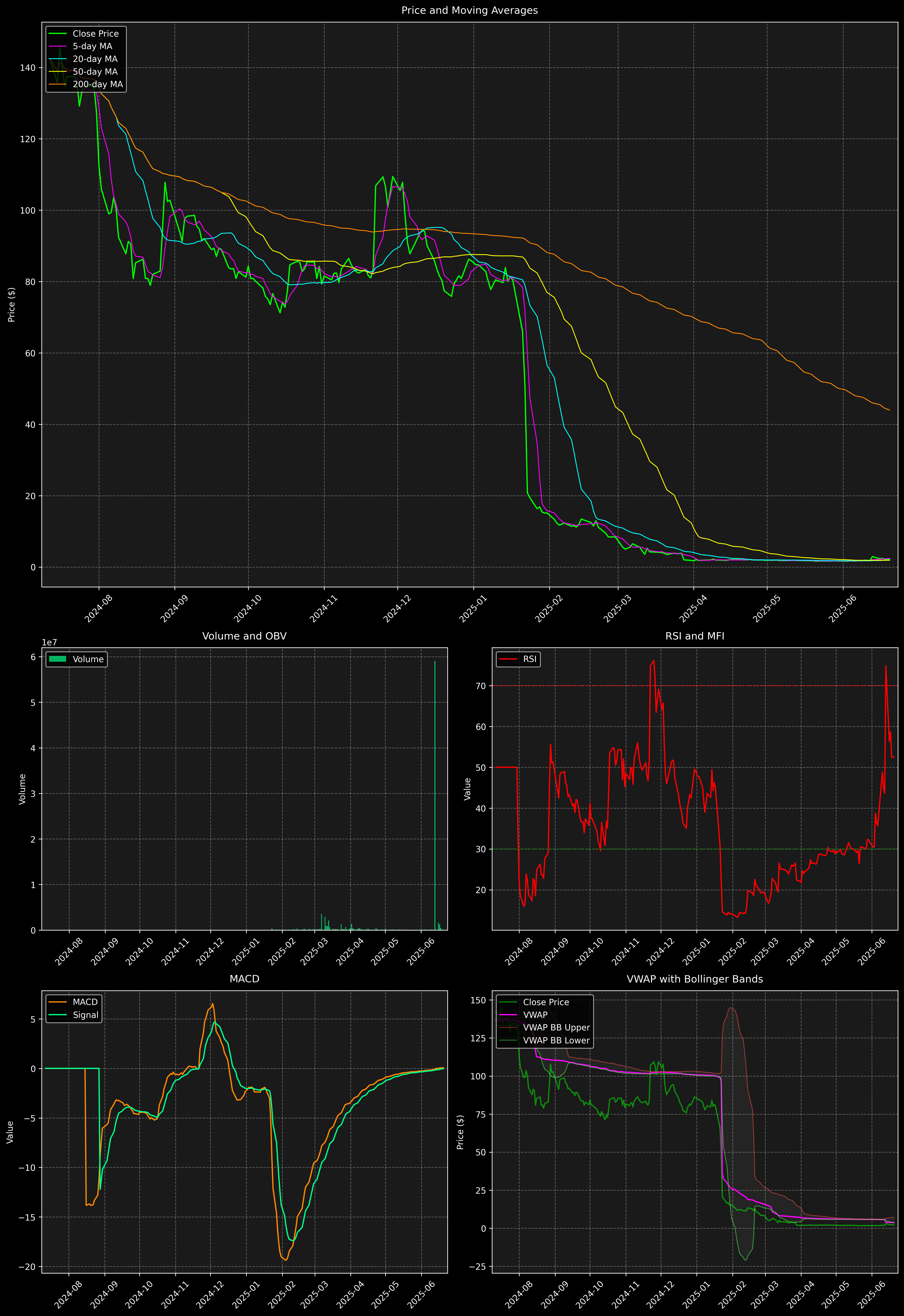
Task: Click the "Price and Moving Averages" chart title
Action: 470,10
